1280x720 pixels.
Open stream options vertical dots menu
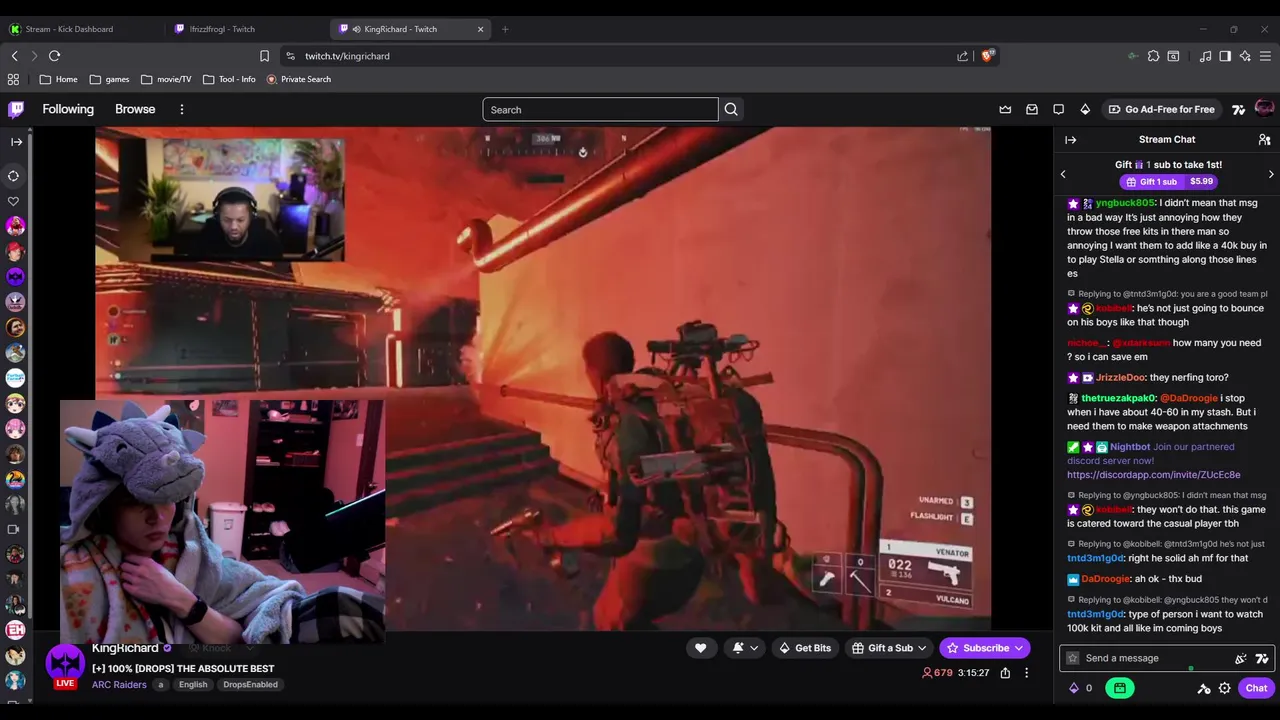pyautogui.click(x=1026, y=673)
